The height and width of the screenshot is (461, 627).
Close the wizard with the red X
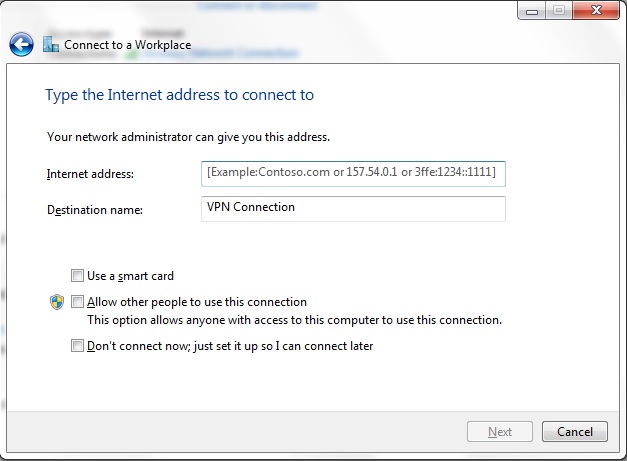(596, 10)
